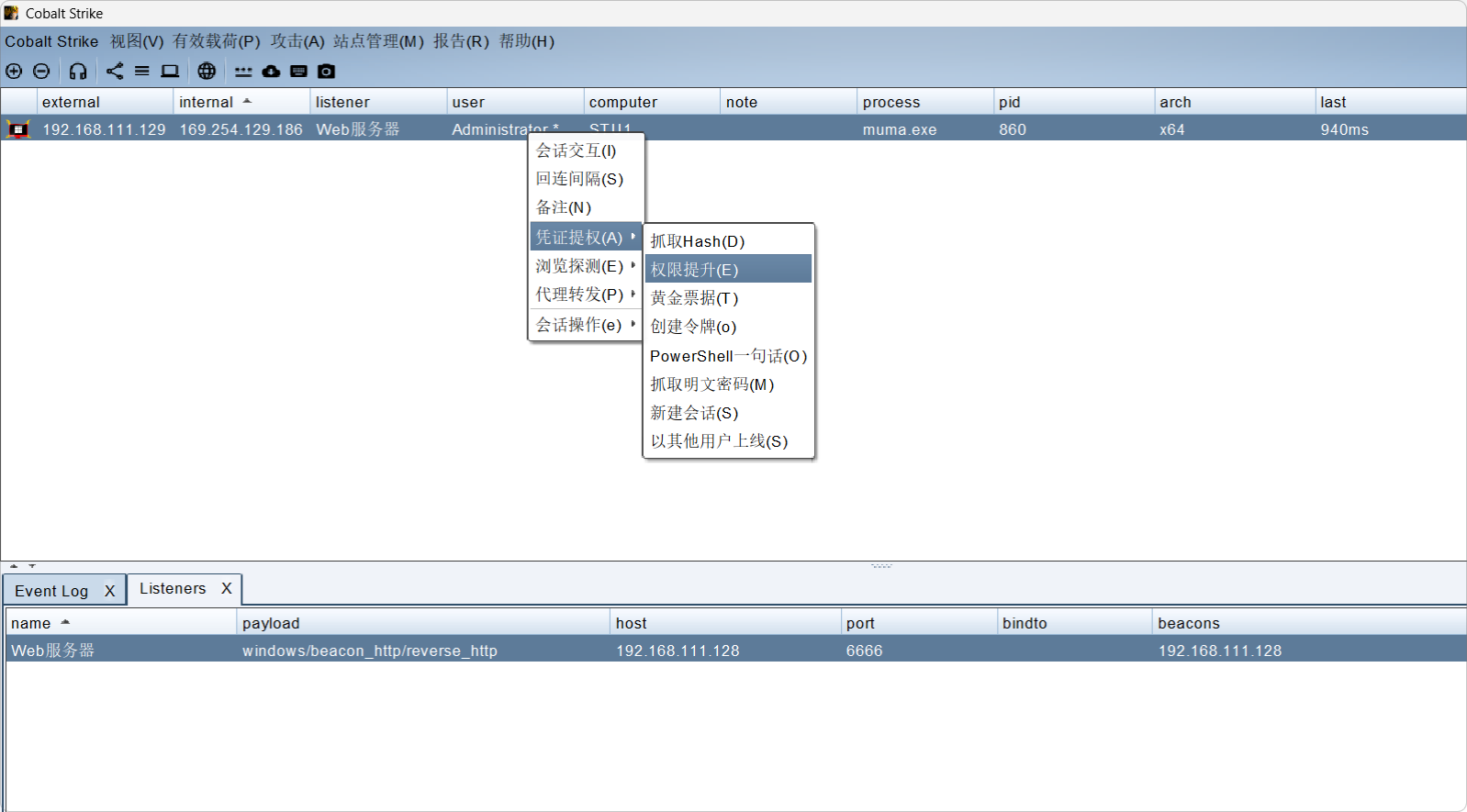Open the 站点管理(M) menu
The height and width of the screenshot is (812, 1467).
pyautogui.click(x=378, y=41)
